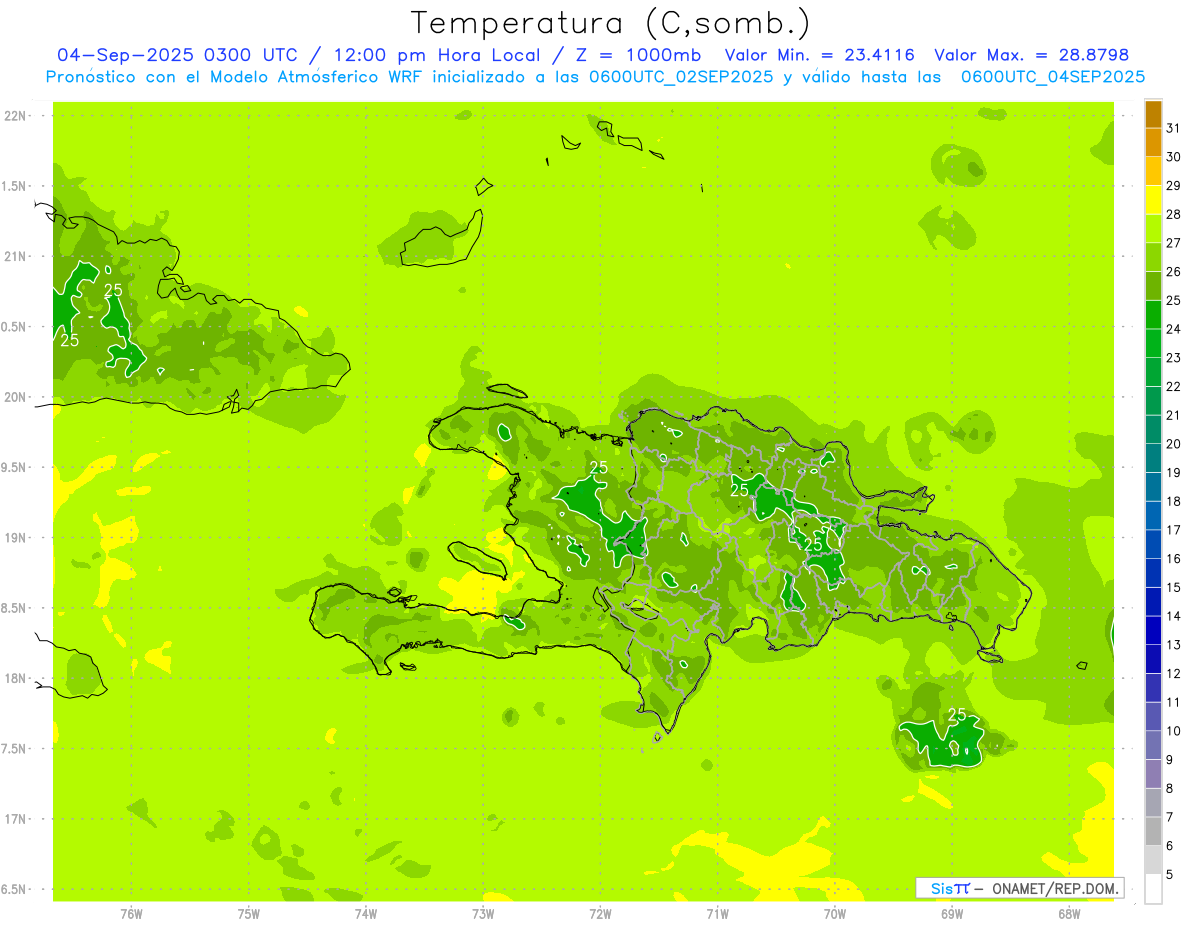The height and width of the screenshot is (927, 1200).
Task: Click the "73W" longitude label
Action: (483, 914)
